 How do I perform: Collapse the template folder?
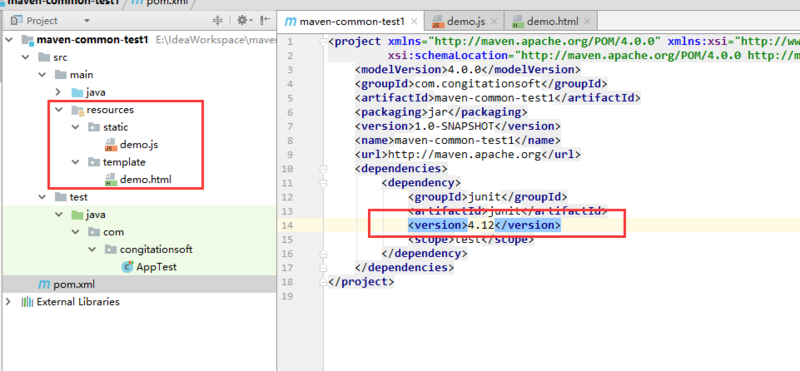[76, 162]
